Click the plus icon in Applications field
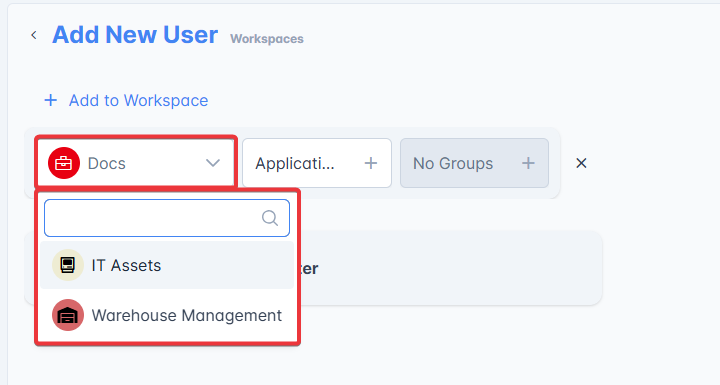The width and height of the screenshot is (720, 385). pos(371,163)
